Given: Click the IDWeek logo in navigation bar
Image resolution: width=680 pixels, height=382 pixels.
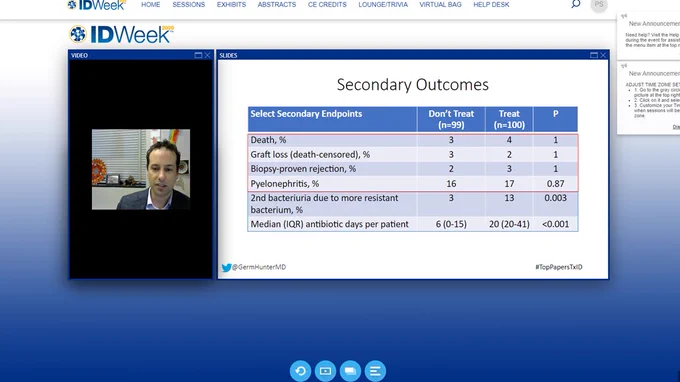Looking at the screenshot, I should (97, 5).
